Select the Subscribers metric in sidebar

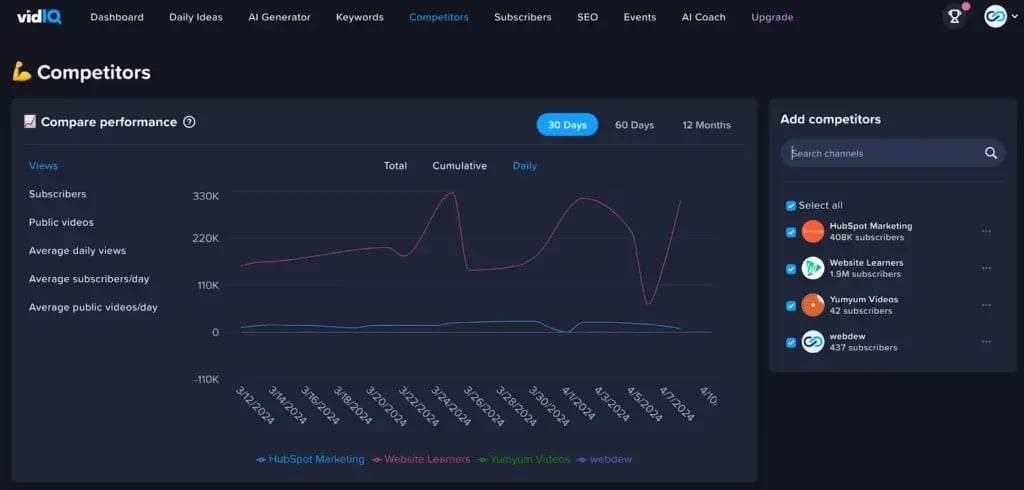click(57, 194)
